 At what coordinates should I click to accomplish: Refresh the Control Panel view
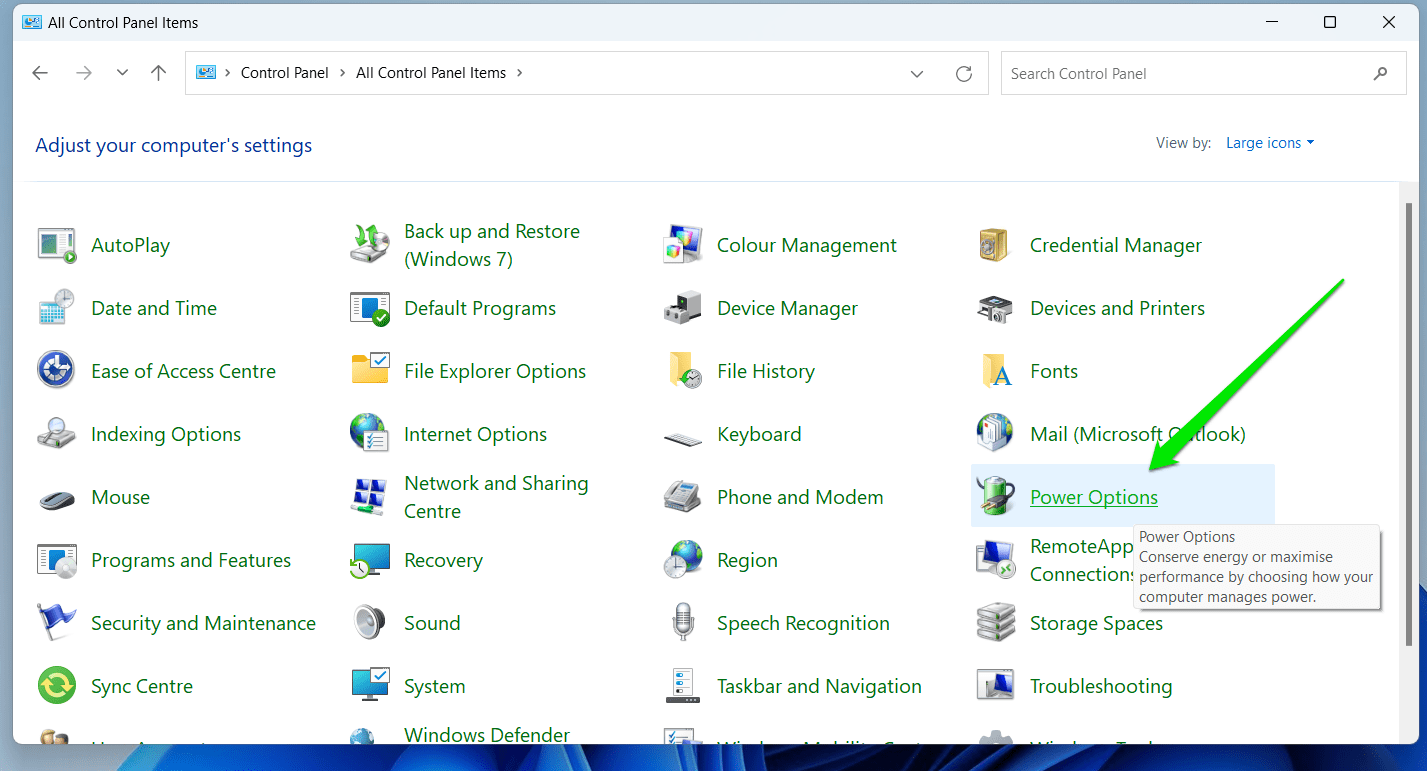point(964,73)
